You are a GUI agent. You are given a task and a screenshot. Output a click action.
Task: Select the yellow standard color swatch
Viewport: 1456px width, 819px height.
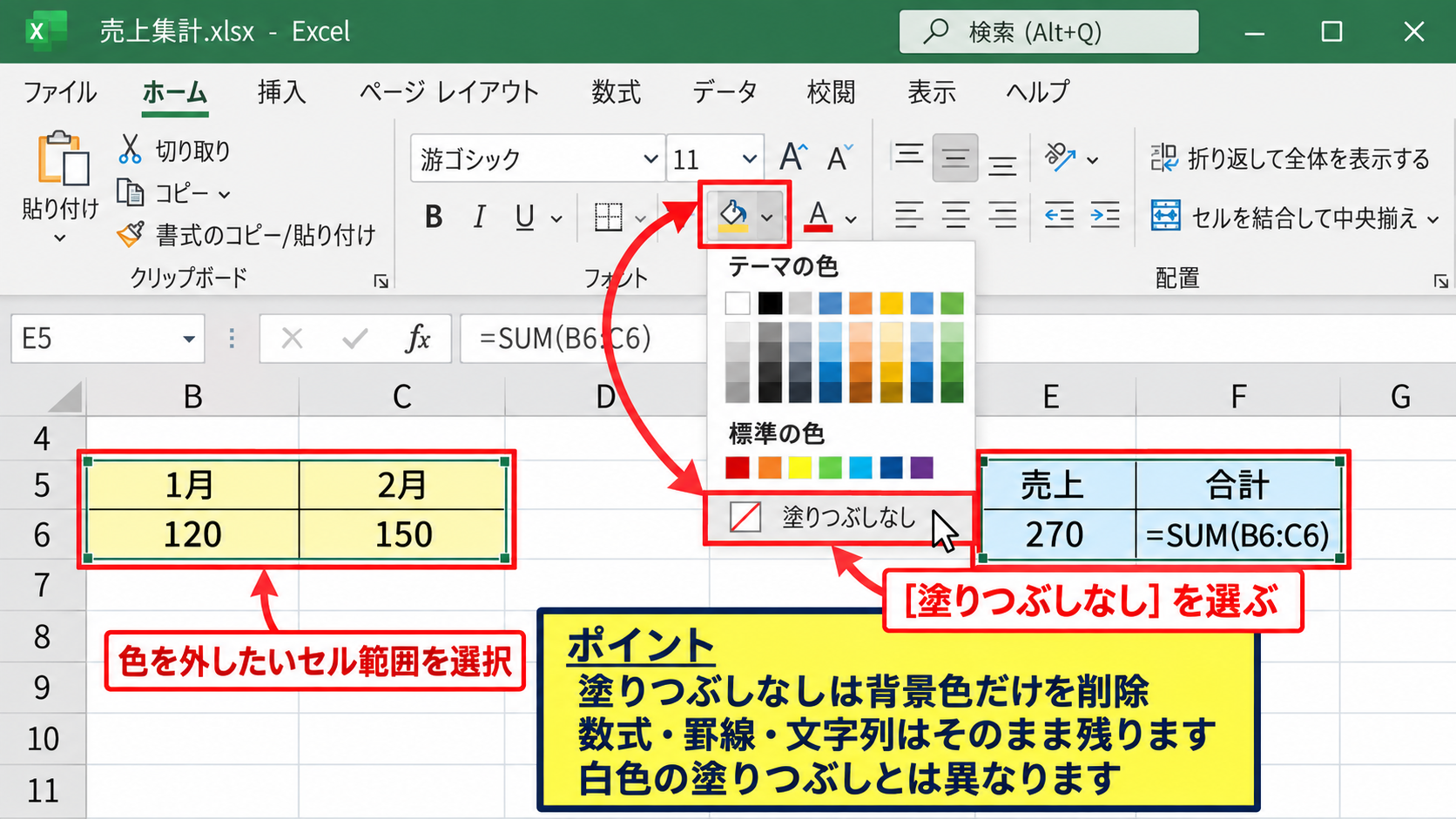tap(799, 468)
